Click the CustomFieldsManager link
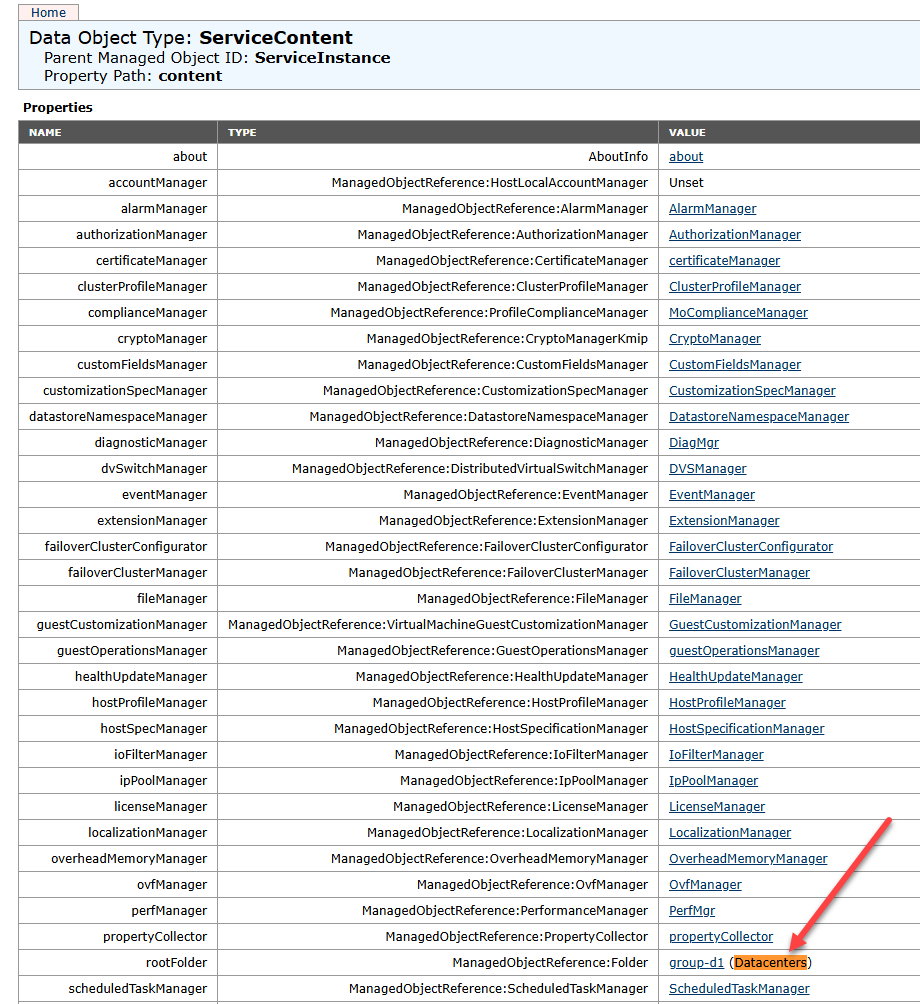 pyautogui.click(x=734, y=364)
